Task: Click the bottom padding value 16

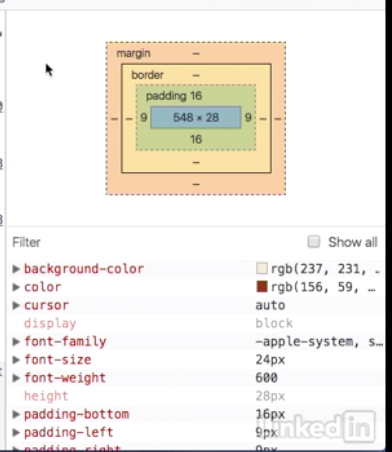Action: [x=196, y=139]
